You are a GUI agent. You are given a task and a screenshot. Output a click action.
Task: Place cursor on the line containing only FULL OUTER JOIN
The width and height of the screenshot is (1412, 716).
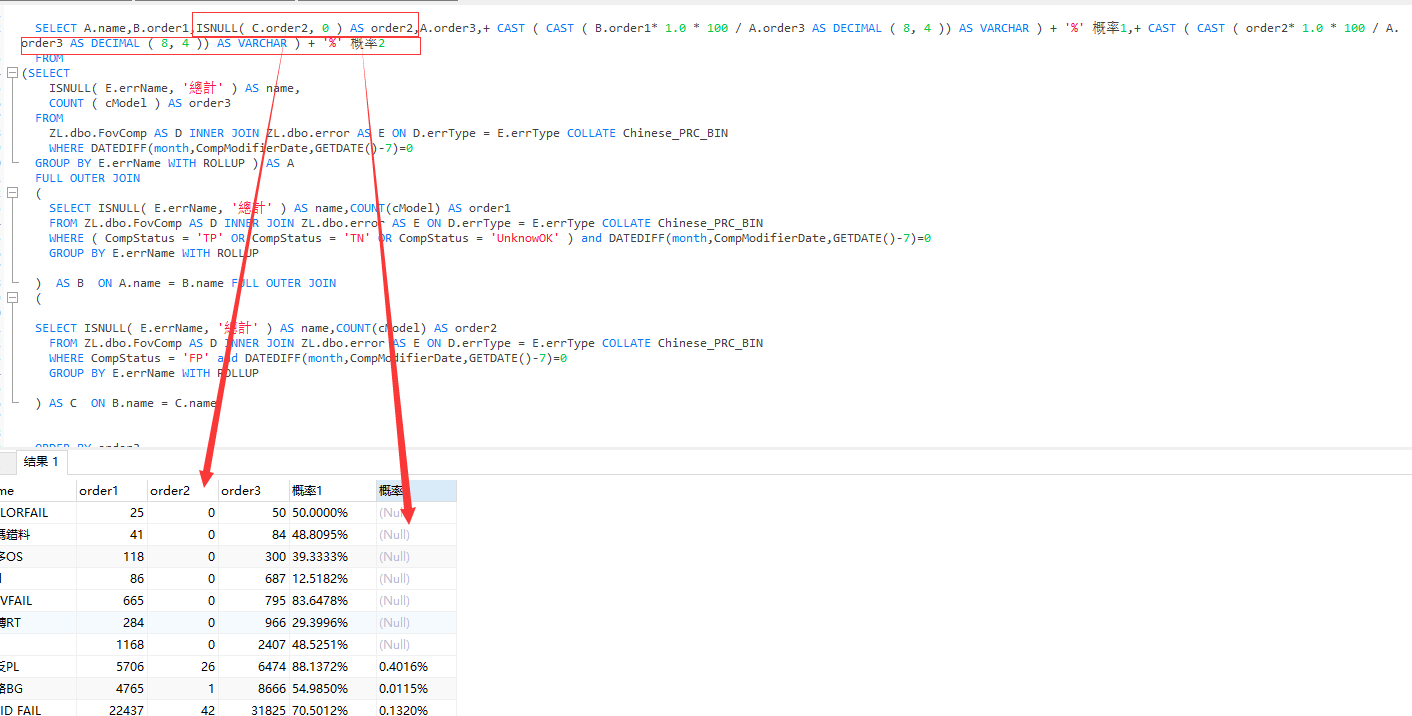pos(88,178)
